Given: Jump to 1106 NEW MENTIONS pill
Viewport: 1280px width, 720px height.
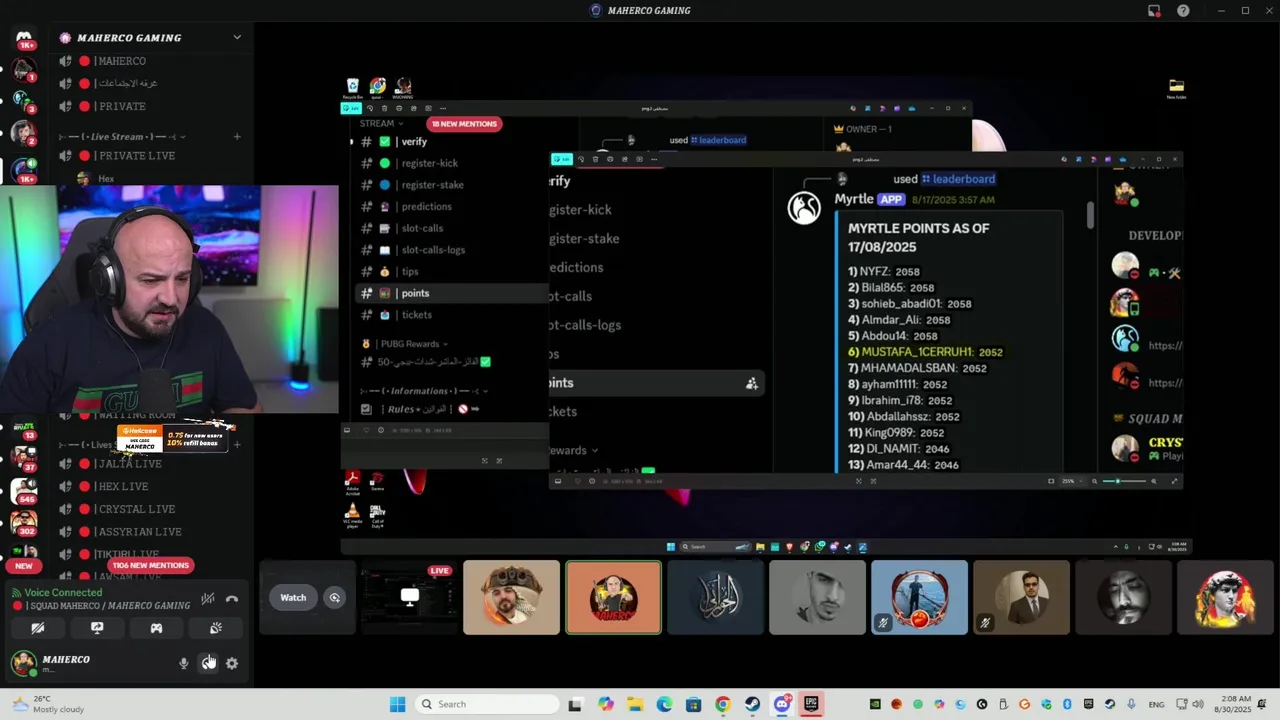Looking at the screenshot, I should pos(150,565).
